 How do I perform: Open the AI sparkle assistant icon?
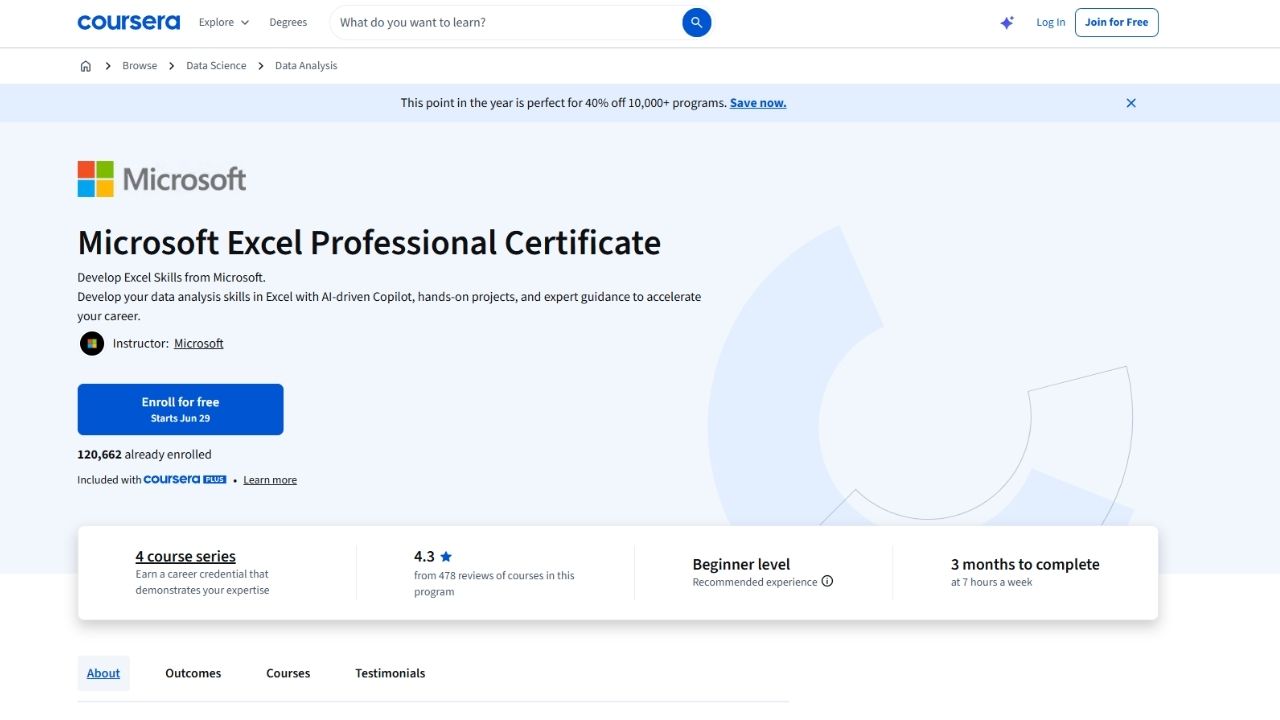click(x=1007, y=22)
